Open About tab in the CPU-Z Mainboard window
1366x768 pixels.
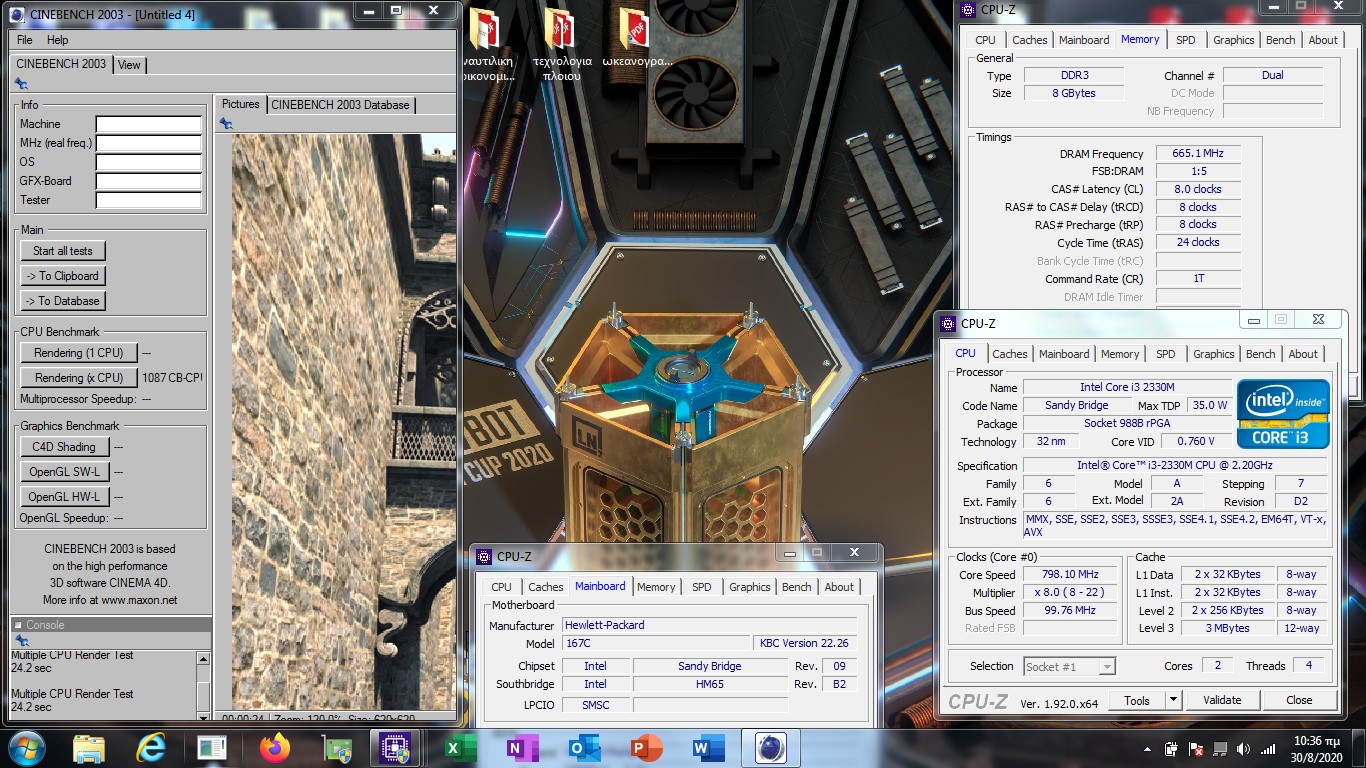(x=839, y=587)
